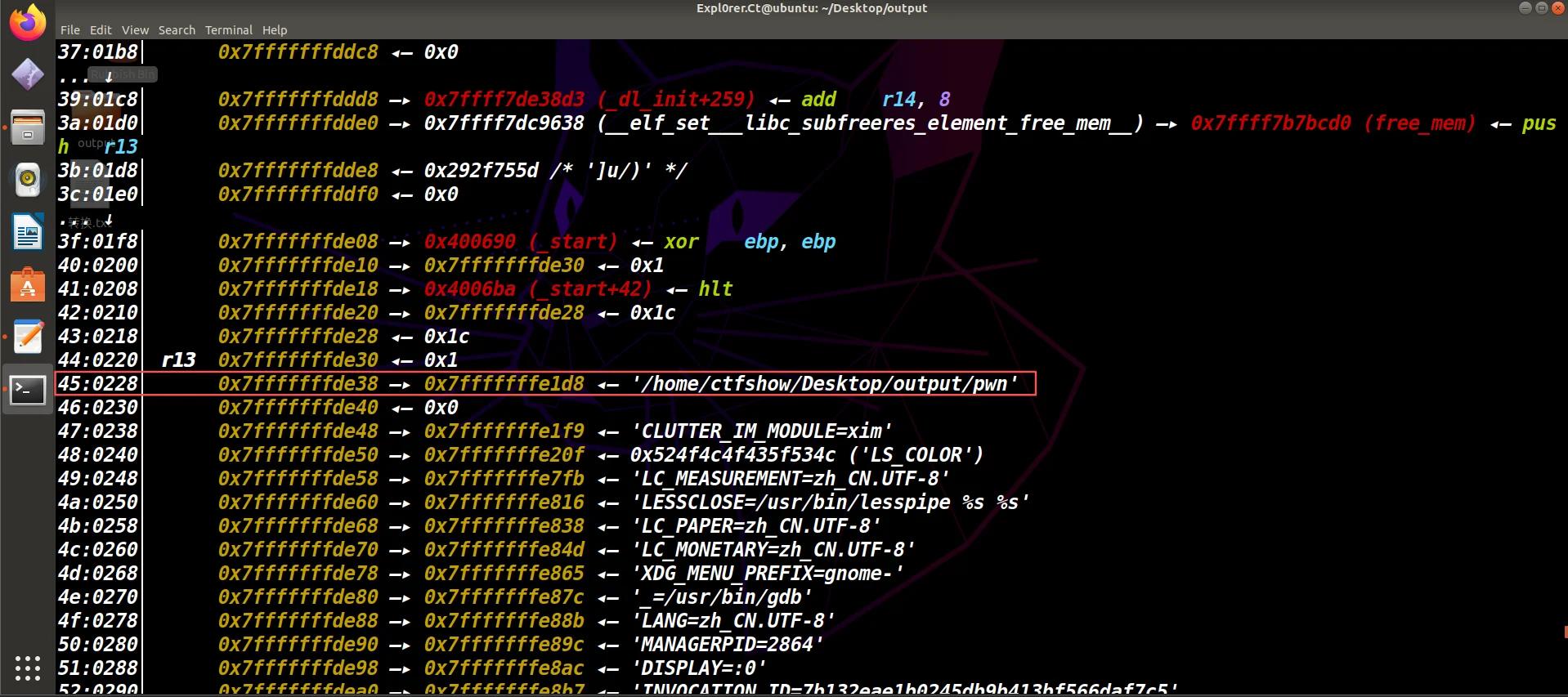Expand the View menu
Image resolution: width=1568 pixels, height=697 pixels.
[135, 30]
